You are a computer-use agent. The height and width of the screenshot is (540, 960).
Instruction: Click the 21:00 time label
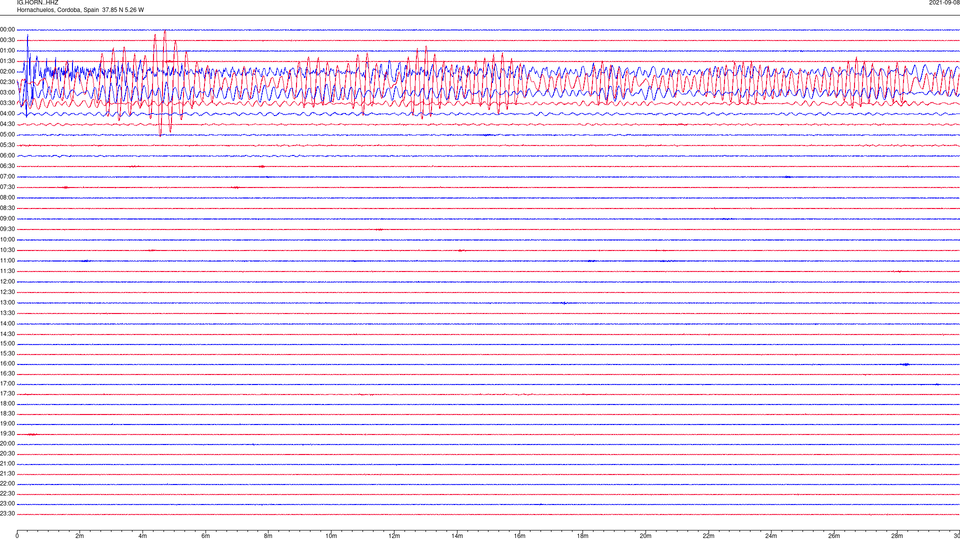pyautogui.click(x=7, y=463)
